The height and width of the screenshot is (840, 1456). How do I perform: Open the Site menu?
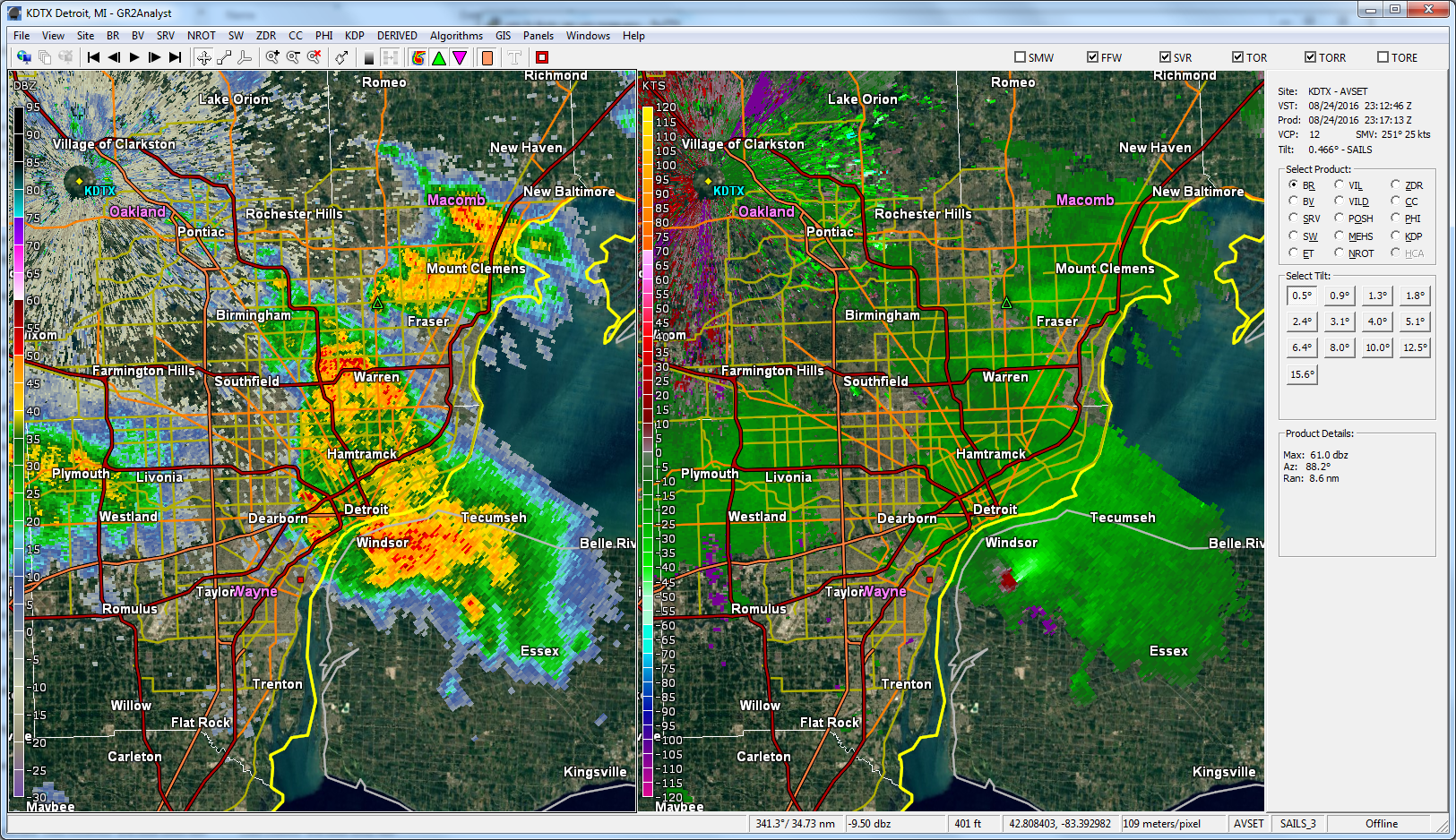click(85, 36)
